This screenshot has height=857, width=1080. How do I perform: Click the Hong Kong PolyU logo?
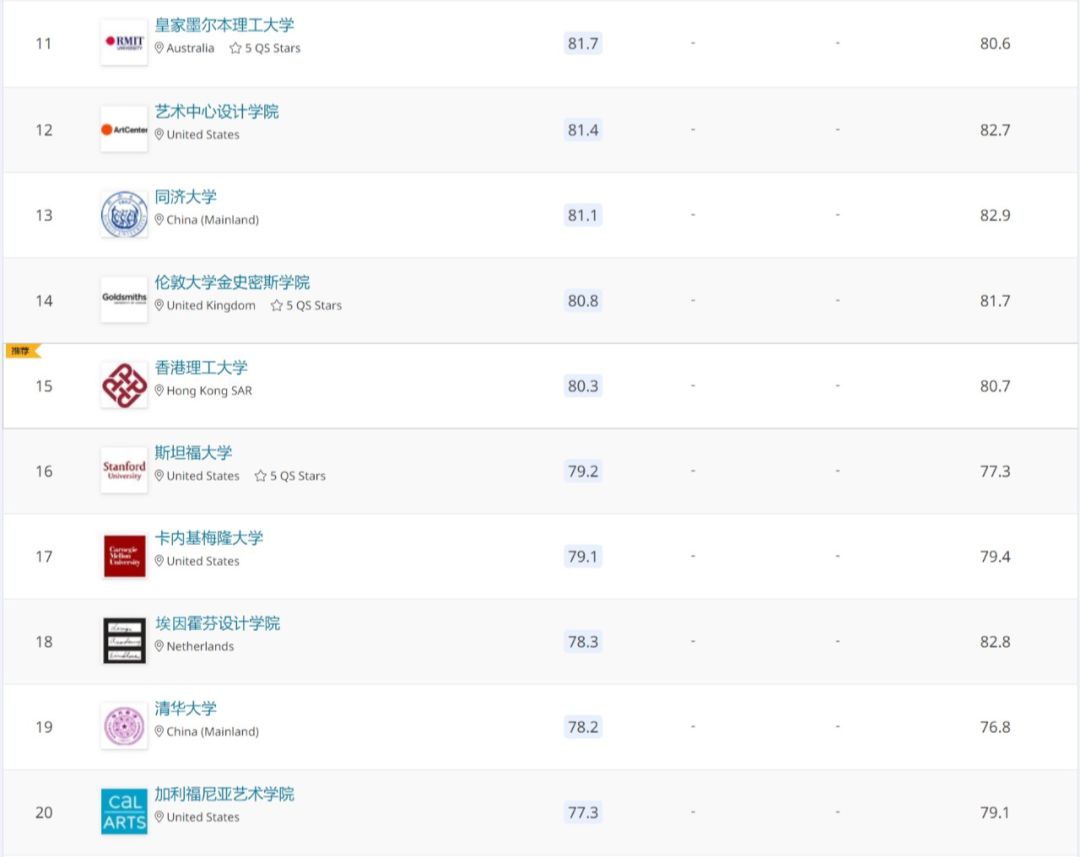tap(123, 385)
